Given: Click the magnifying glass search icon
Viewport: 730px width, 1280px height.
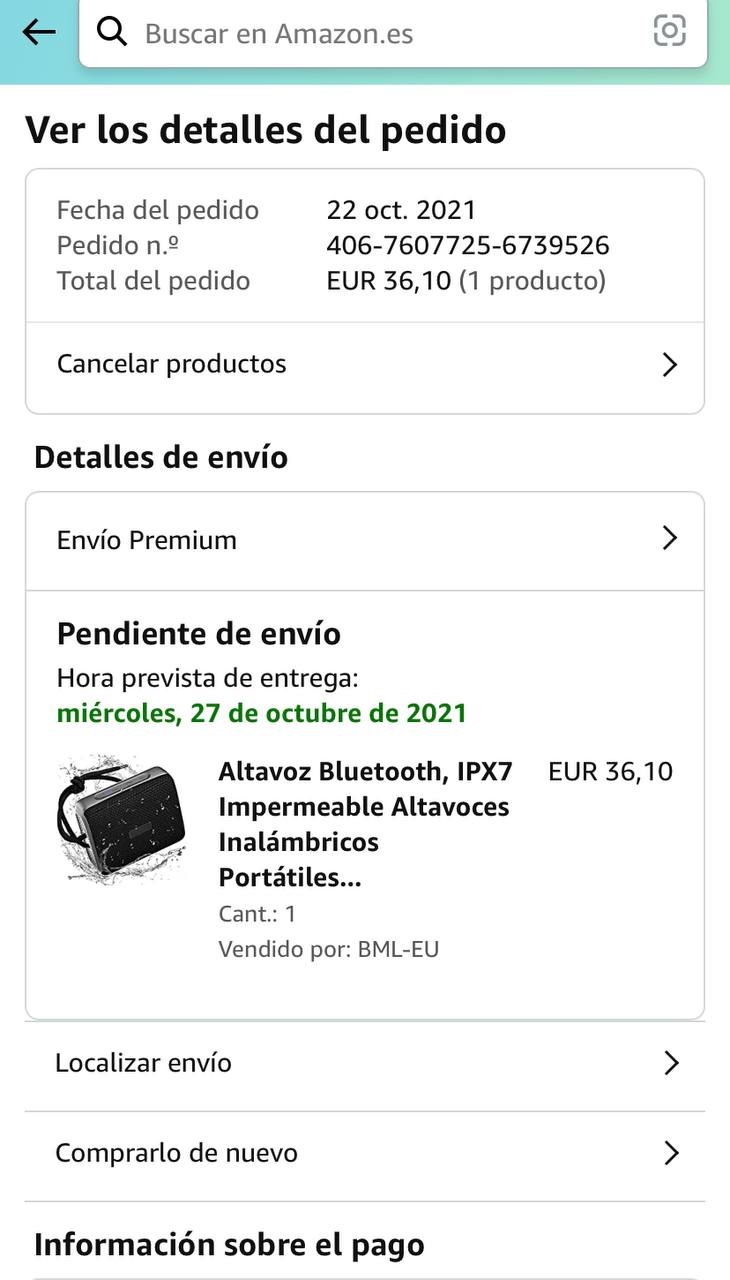Looking at the screenshot, I should (112, 33).
